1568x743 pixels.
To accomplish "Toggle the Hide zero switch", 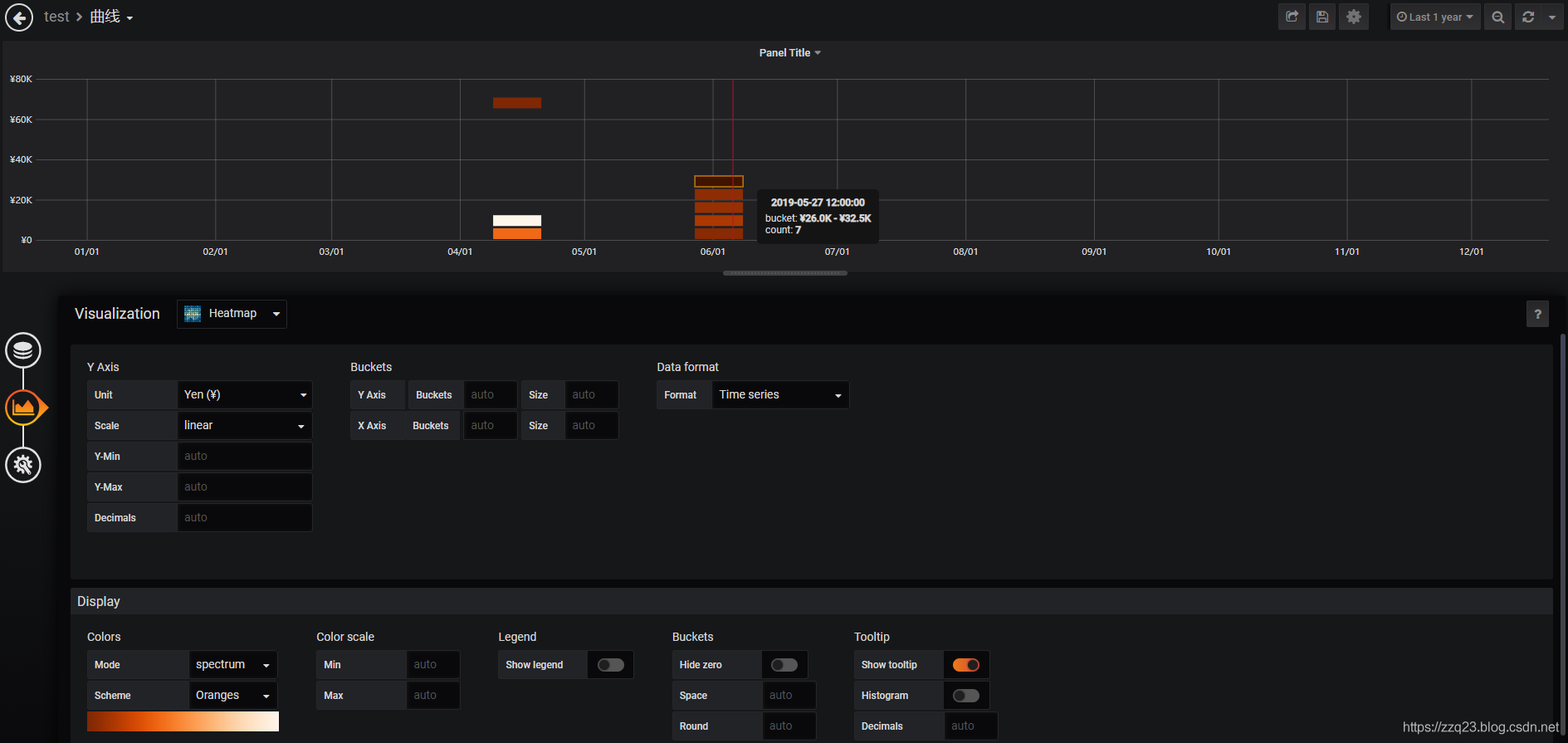I will click(x=784, y=665).
